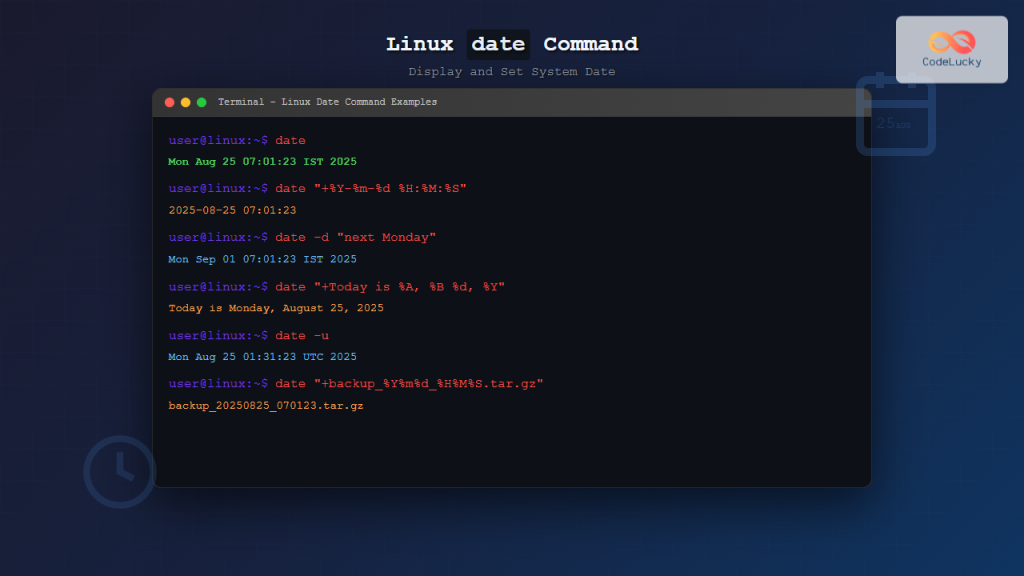Select the calendar icon showing 25
The image size is (1024, 576).
(x=896, y=120)
